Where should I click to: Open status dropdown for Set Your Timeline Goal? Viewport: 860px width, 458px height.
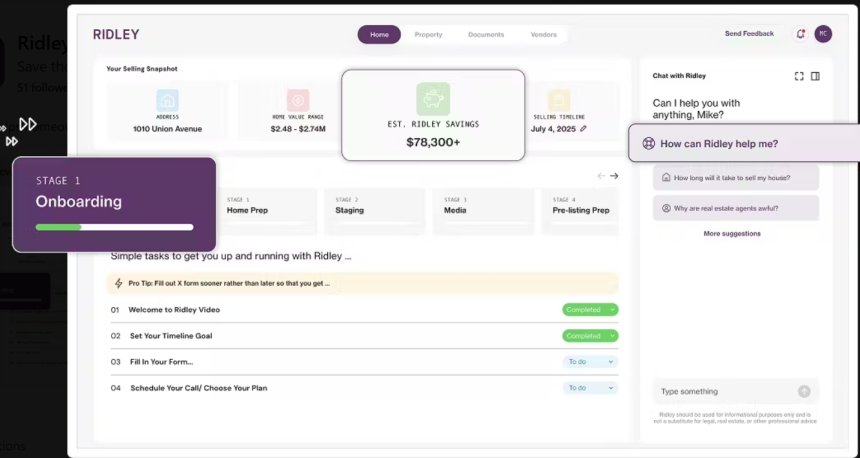click(590, 336)
